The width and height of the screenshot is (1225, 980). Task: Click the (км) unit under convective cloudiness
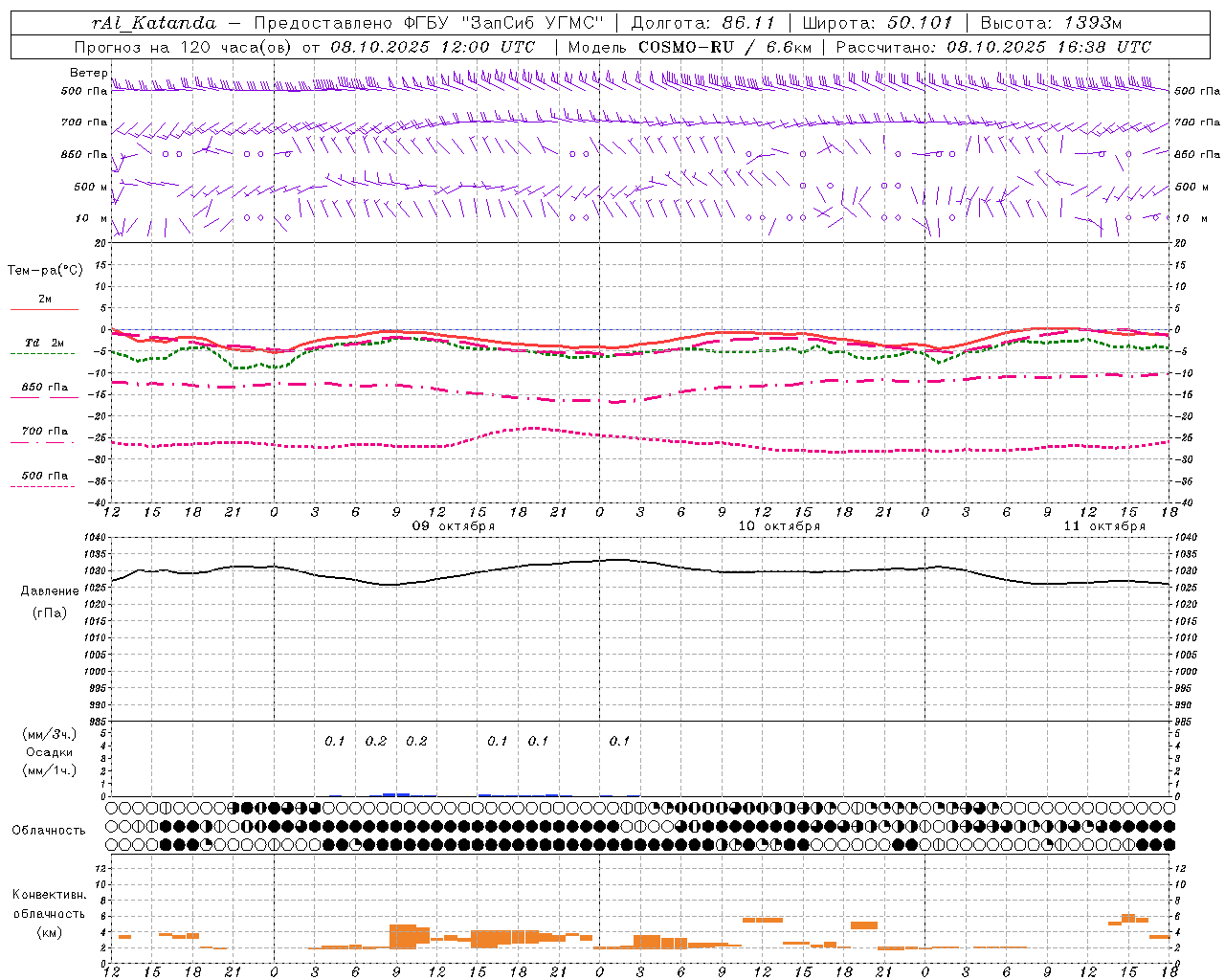50,932
